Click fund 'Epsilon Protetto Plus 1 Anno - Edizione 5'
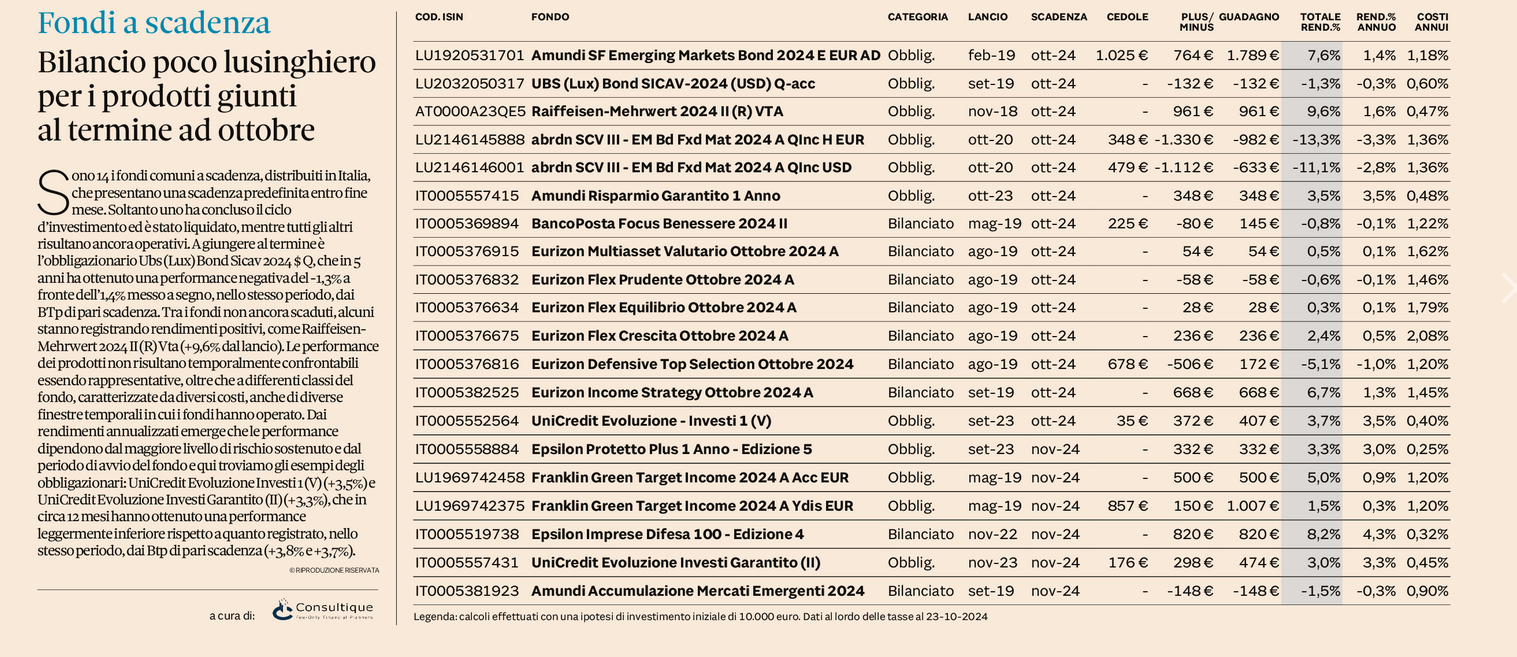Image resolution: width=1517 pixels, height=657 pixels. 672,450
